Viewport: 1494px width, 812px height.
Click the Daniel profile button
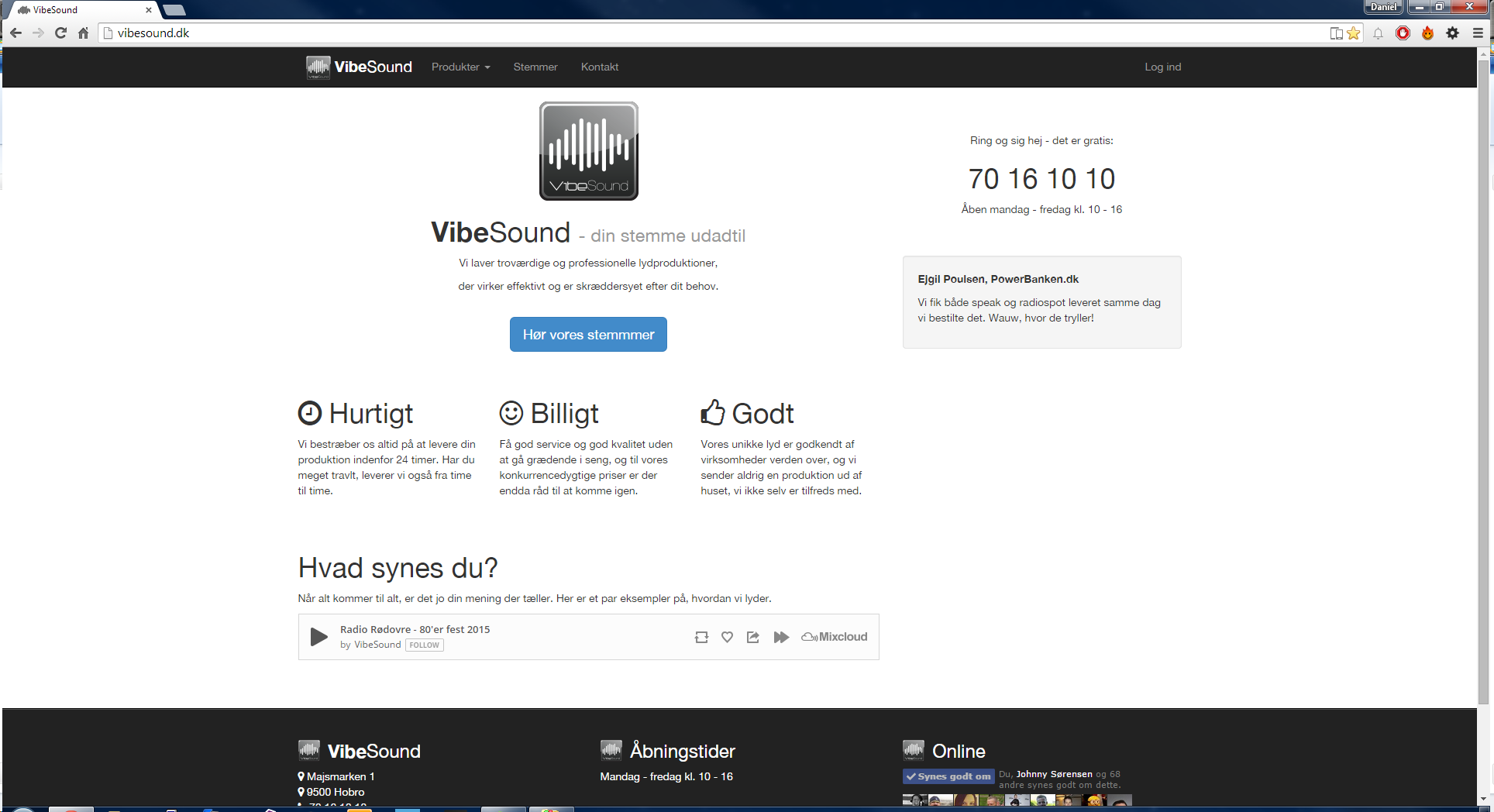[1383, 7]
